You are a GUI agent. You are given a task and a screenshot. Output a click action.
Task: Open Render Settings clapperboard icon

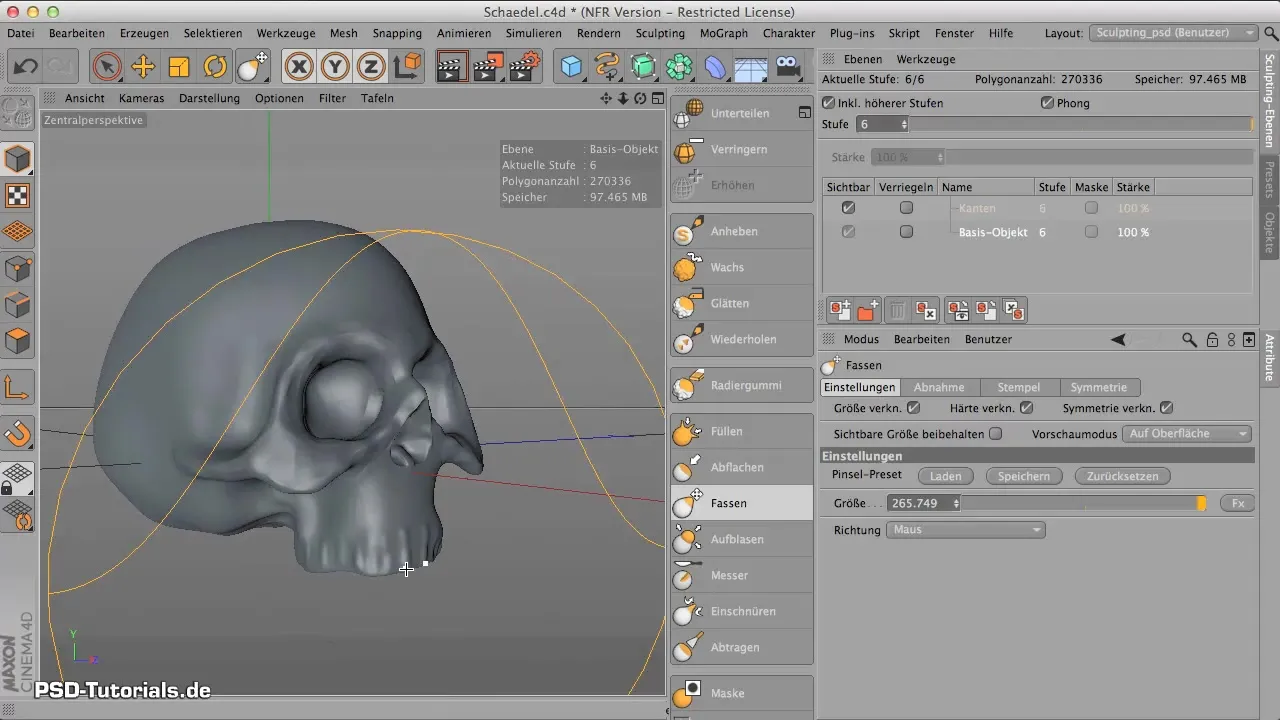coord(524,67)
